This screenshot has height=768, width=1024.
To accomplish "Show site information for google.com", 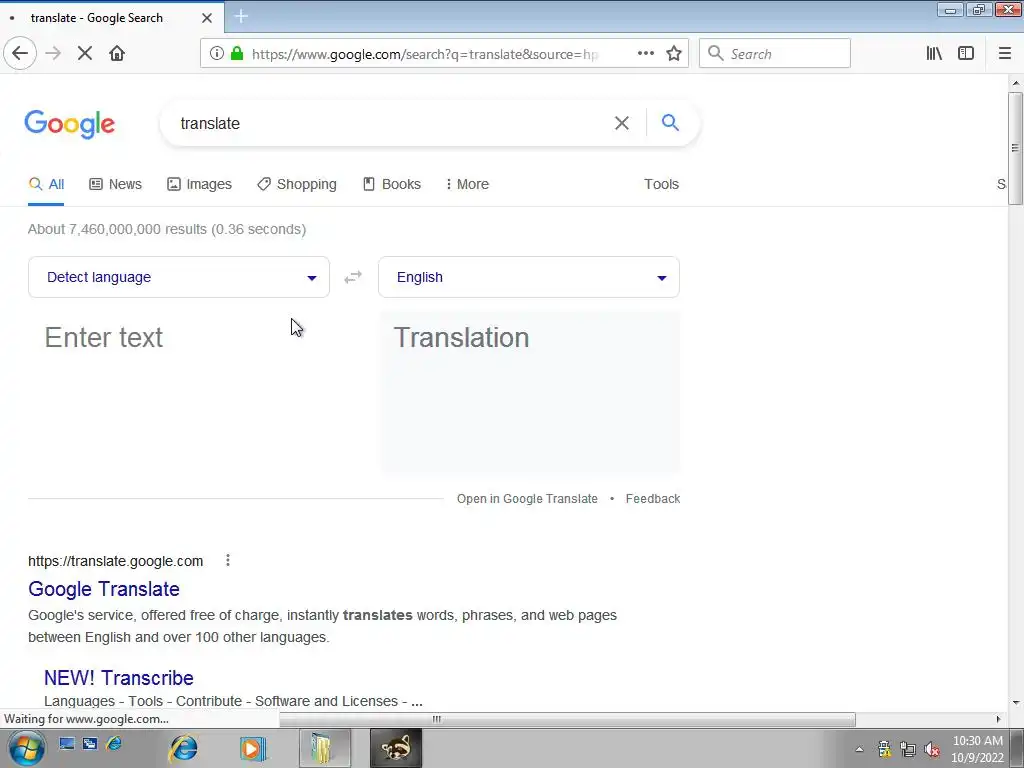I will tap(216, 54).
